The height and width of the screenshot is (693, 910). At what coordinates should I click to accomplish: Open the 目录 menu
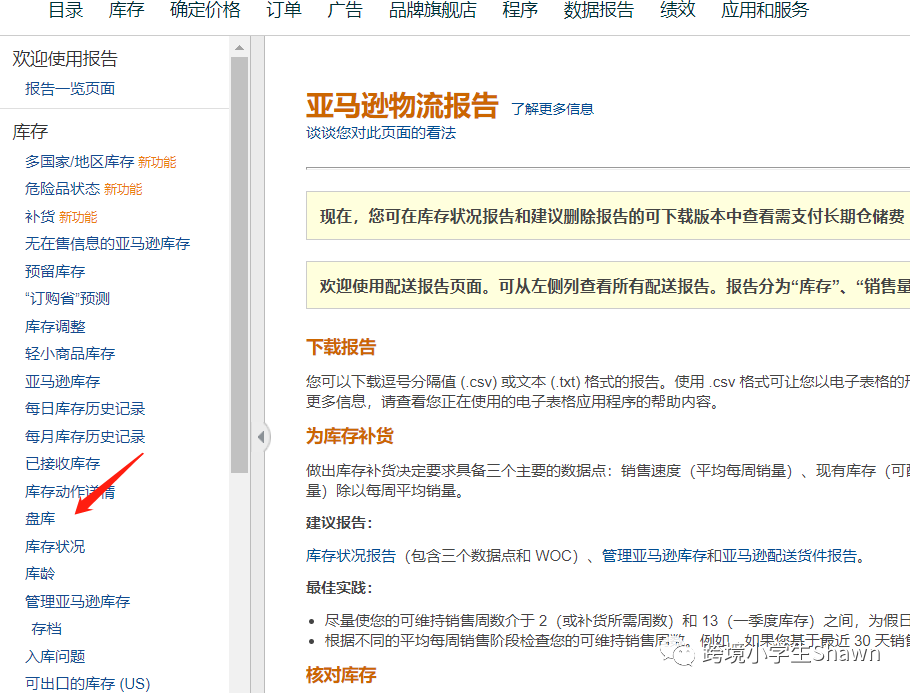(x=66, y=10)
